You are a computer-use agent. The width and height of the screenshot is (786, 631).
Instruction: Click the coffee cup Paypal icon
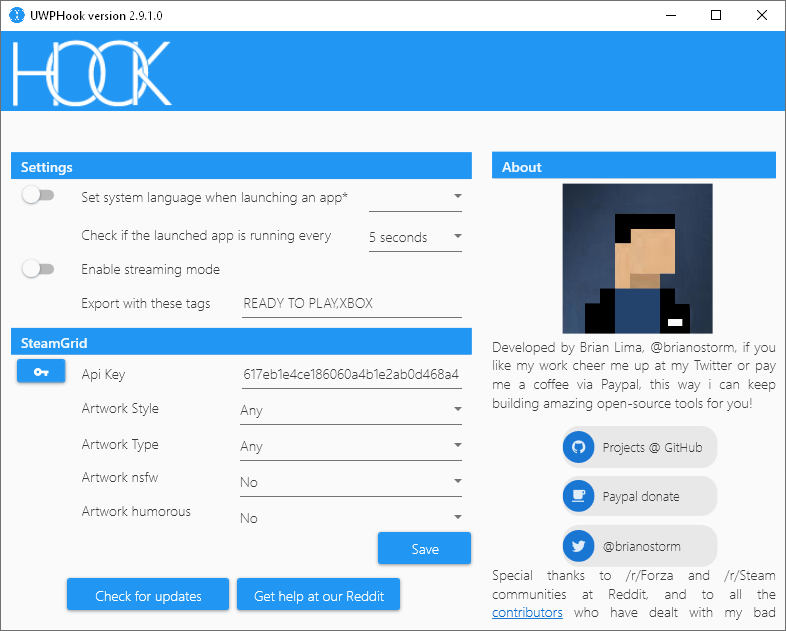pos(578,496)
